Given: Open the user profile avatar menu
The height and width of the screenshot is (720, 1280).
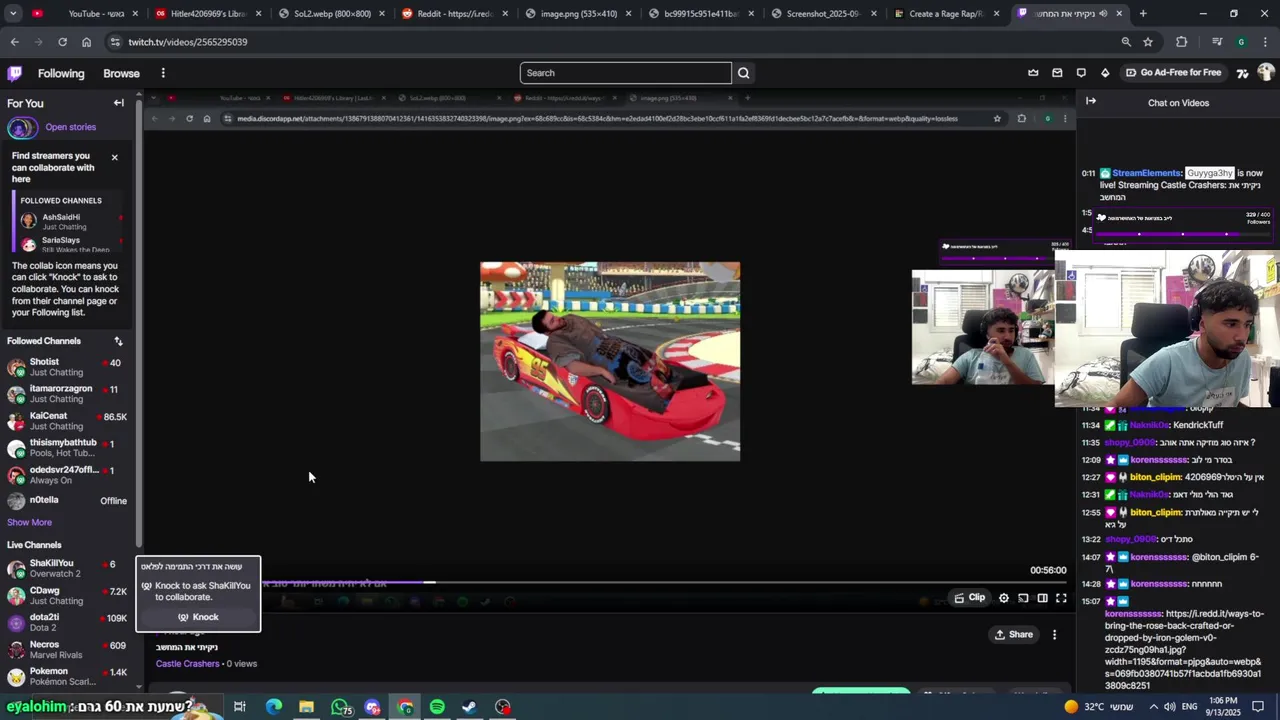Looking at the screenshot, I should tap(1266, 73).
